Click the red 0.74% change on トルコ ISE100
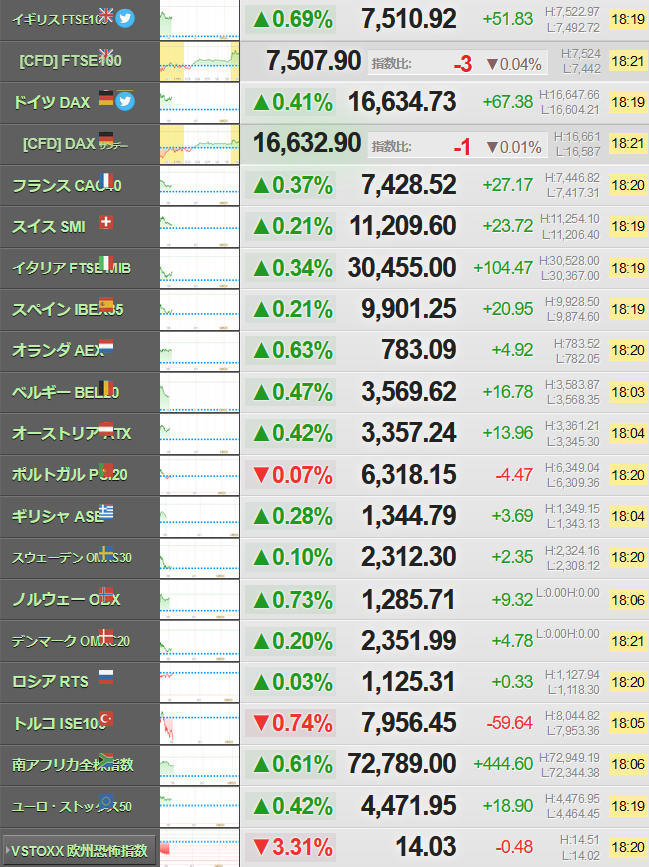The height and width of the screenshot is (867, 649). pos(293,723)
